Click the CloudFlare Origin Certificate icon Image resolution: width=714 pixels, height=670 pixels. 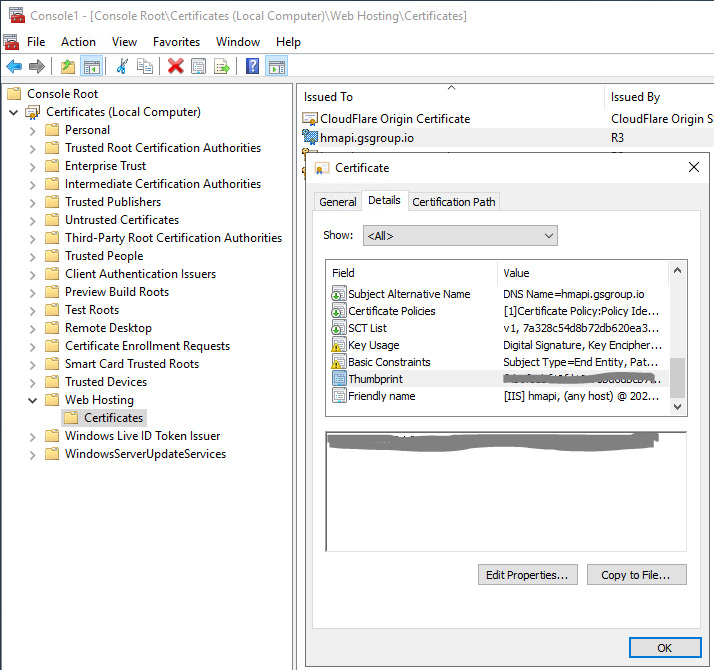click(310, 119)
